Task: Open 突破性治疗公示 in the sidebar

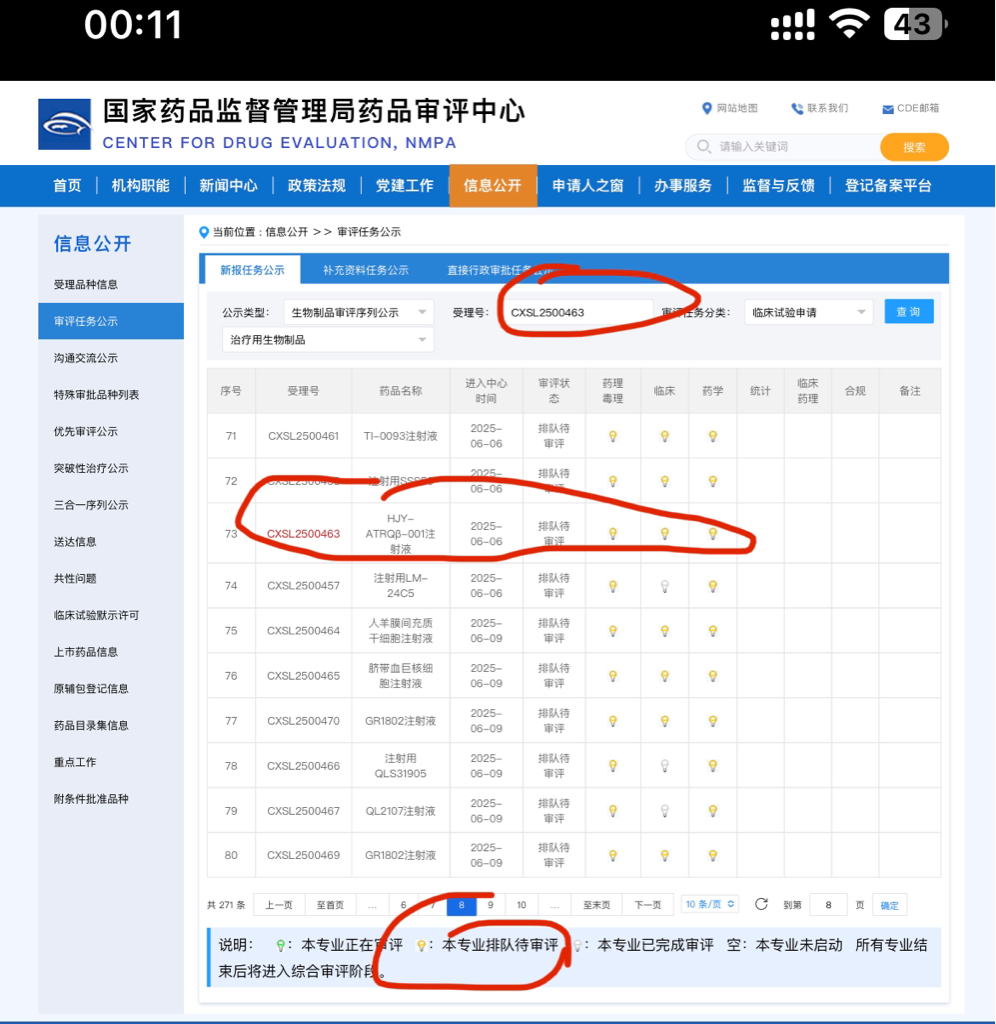Action: point(91,468)
